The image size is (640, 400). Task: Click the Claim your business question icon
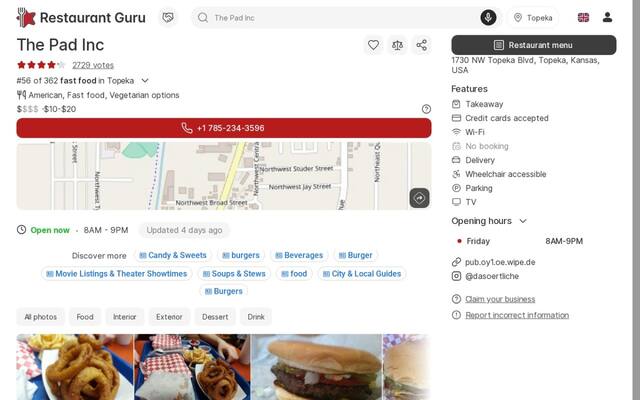(456, 299)
